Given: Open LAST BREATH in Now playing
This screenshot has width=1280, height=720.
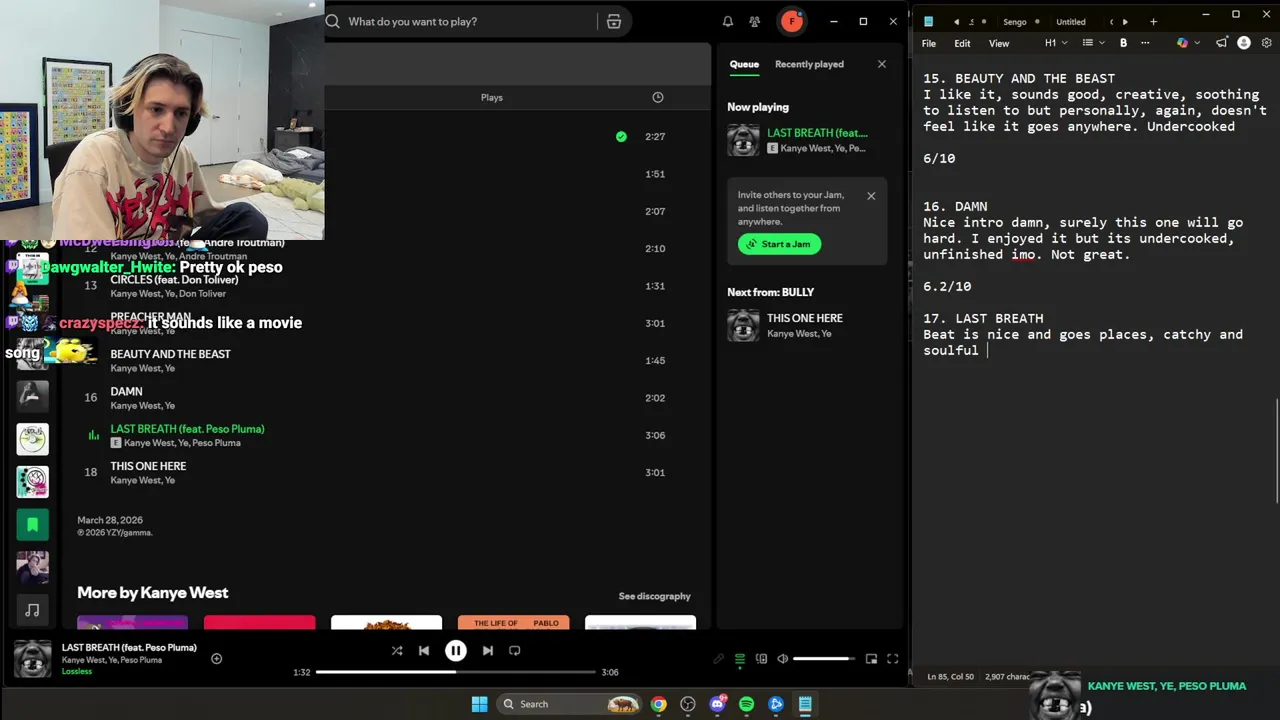Looking at the screenshot, I should pos(808,140).
